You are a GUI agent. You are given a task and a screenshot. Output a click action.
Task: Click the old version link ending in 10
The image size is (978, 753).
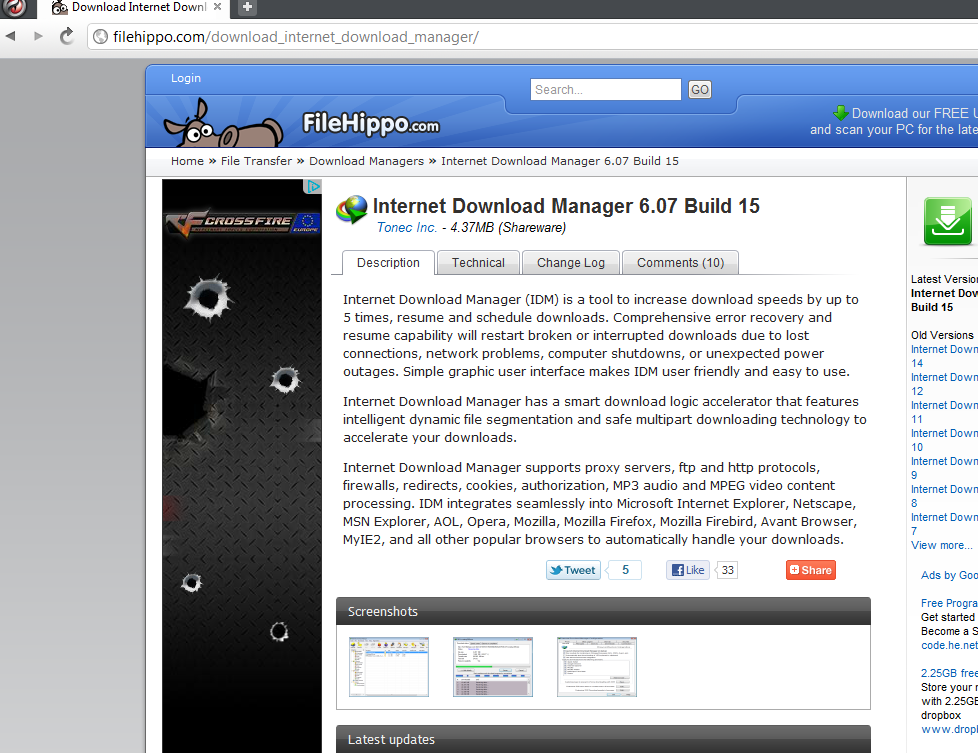pos(944,440)
